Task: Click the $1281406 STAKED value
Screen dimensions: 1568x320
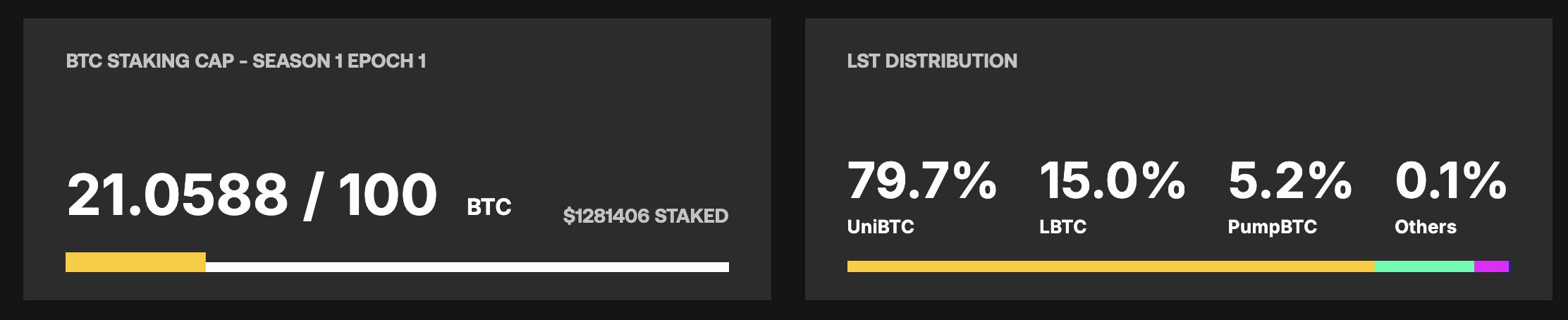Action: (646, 216)
